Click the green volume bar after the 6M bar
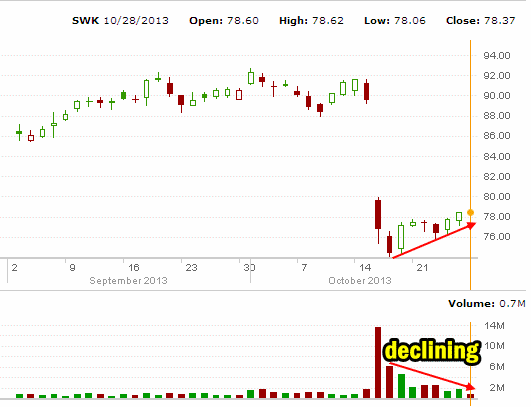The height and width of the screenshot is (407, 531). (x=401, y=386)
